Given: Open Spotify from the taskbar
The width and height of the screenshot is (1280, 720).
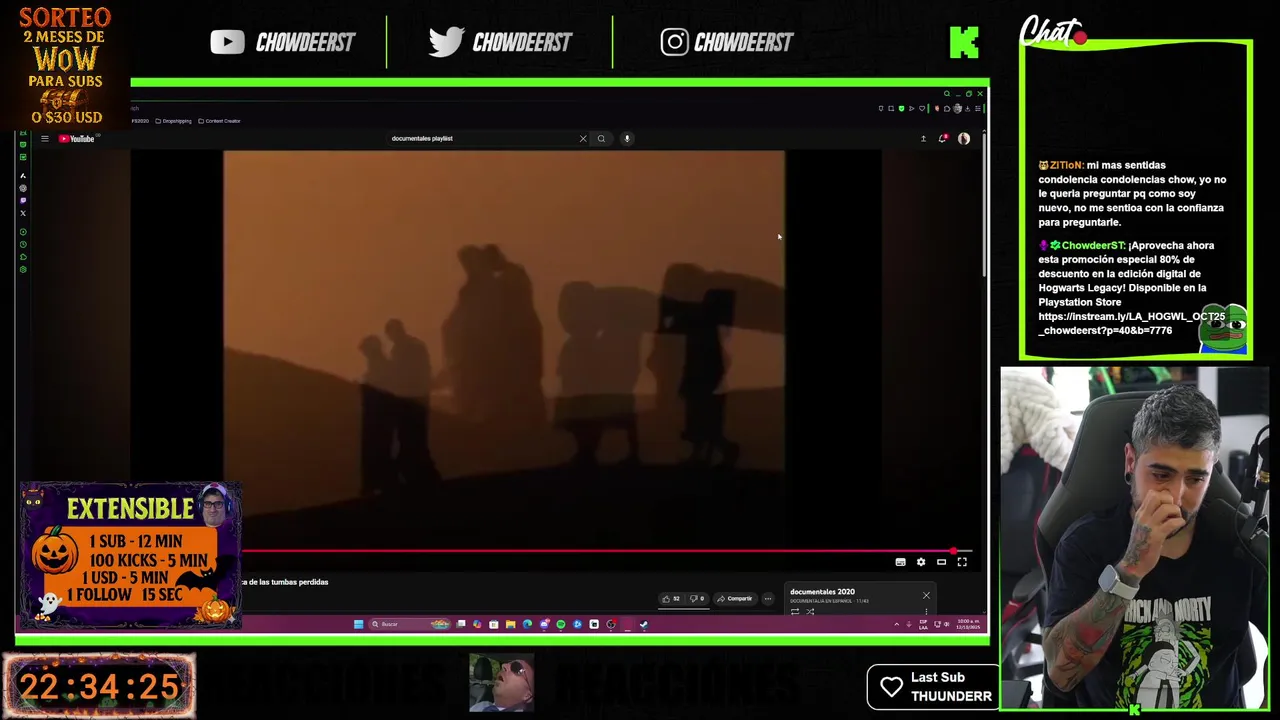Looking at the screenshot, I should click(x=560, y=624).
